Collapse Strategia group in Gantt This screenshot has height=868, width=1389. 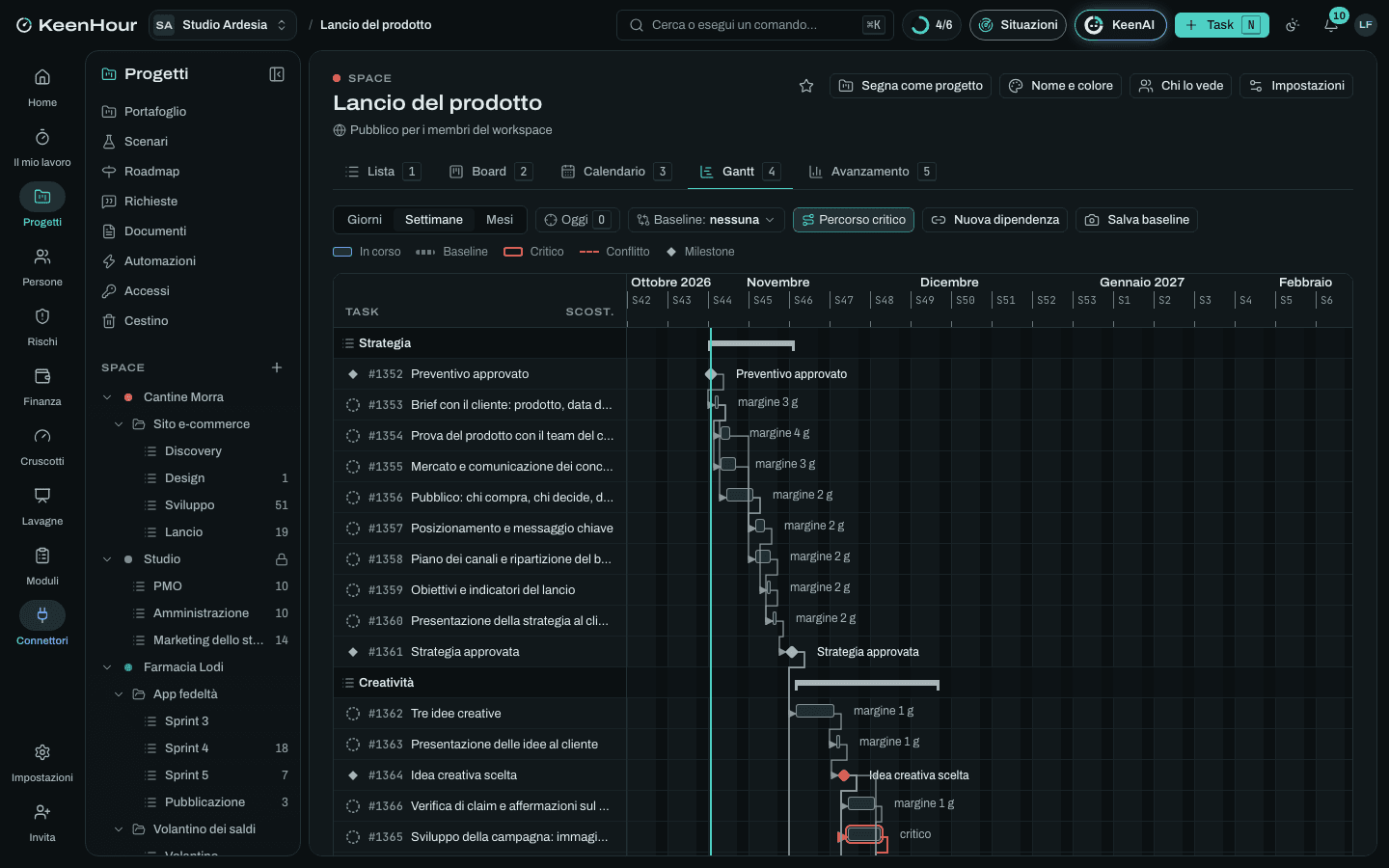click(349, 343)
